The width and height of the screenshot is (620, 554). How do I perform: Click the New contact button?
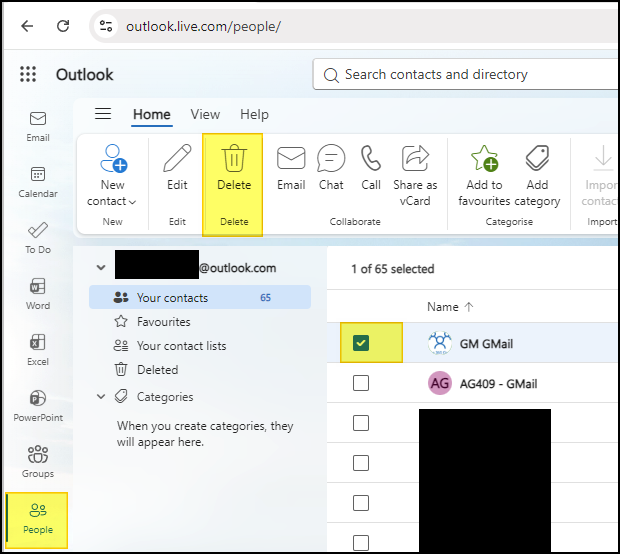112,174
